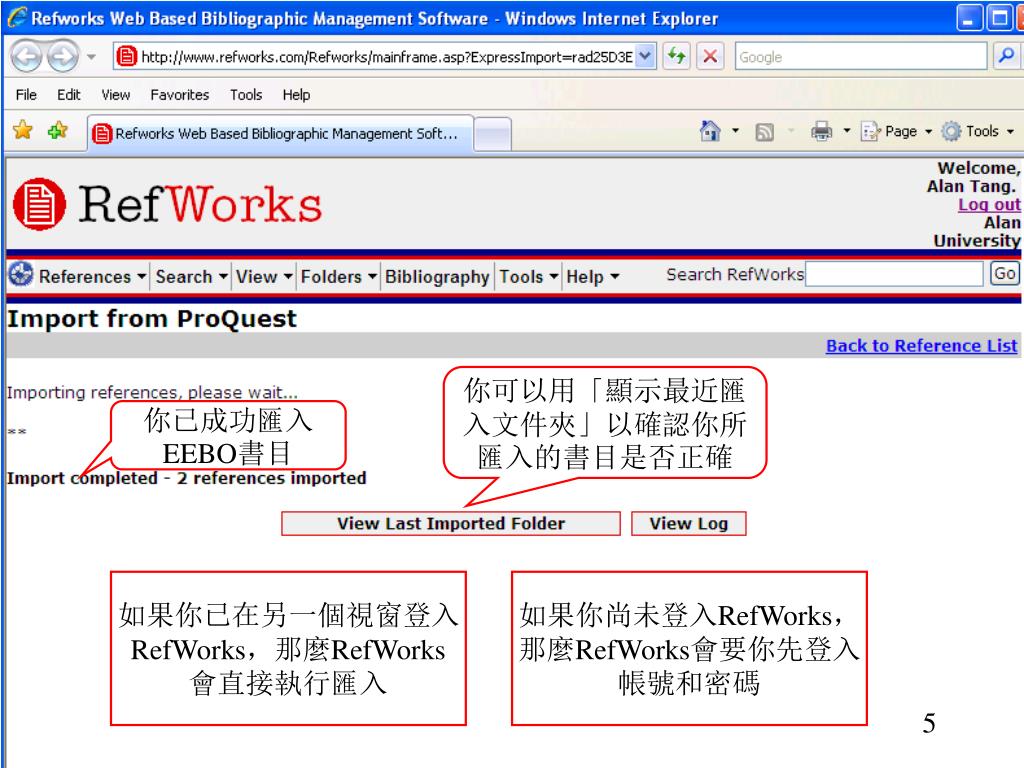This screenshot has height=768, width=1024.
Task: Click the page icon in address bar
Action: coord(127,57)
